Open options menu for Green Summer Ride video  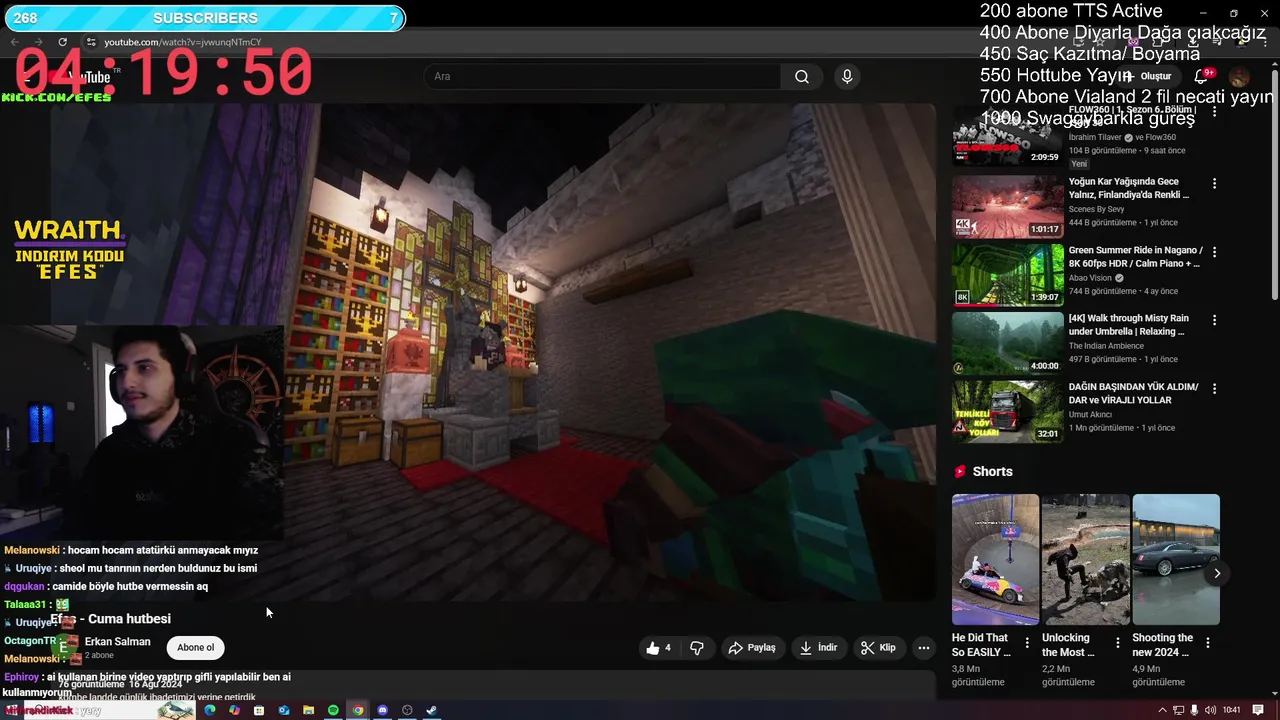tap(1215, 252)
